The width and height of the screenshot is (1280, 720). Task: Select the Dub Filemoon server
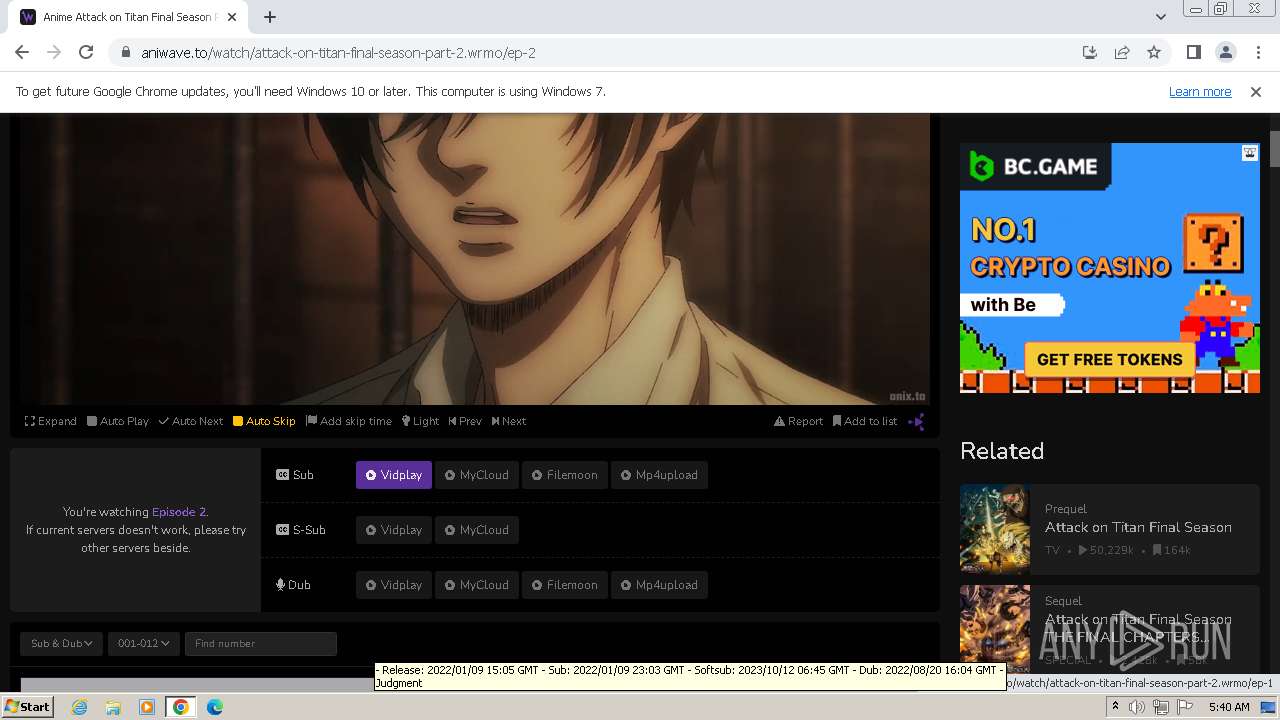[565, 585]
